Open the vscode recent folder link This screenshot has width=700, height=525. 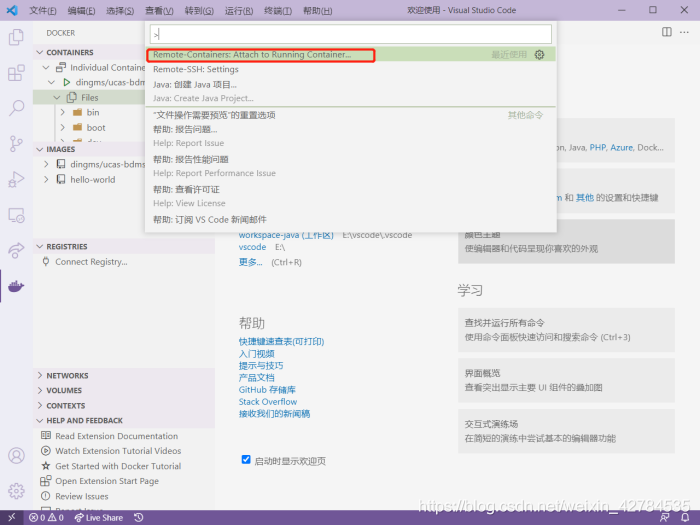point(252,247)
